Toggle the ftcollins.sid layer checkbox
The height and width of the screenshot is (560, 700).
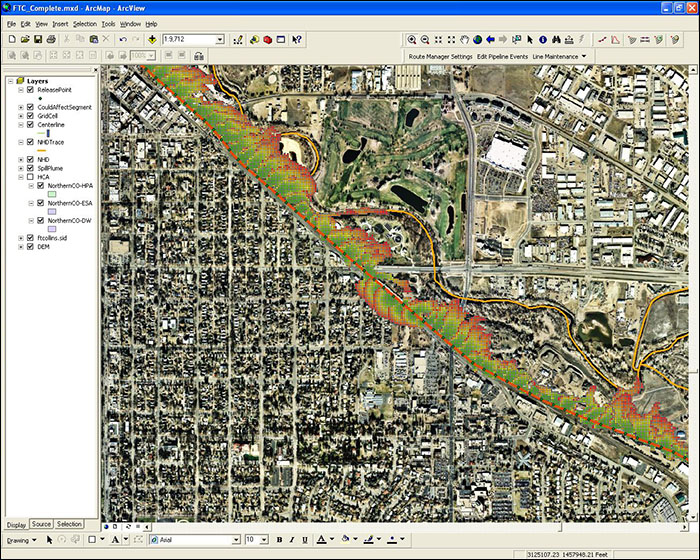[30, 238]
